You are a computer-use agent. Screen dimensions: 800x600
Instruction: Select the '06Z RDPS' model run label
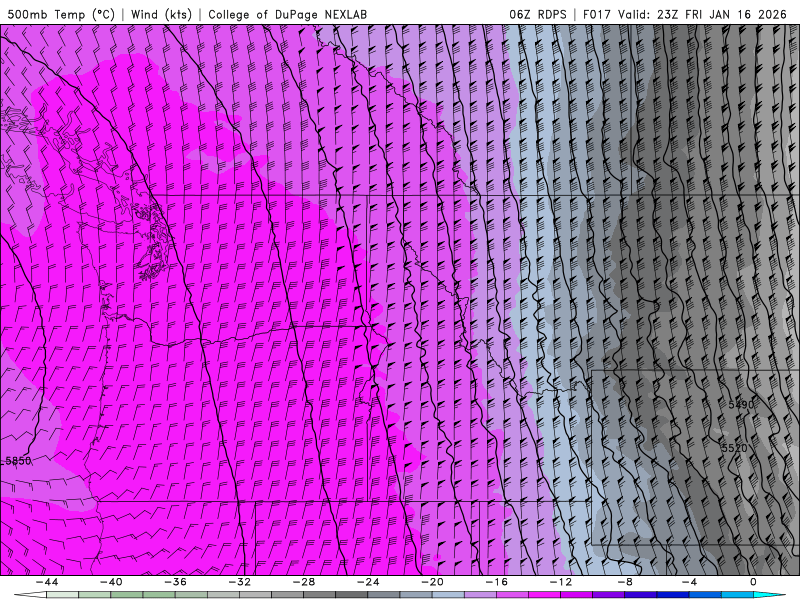click(538, 14)
